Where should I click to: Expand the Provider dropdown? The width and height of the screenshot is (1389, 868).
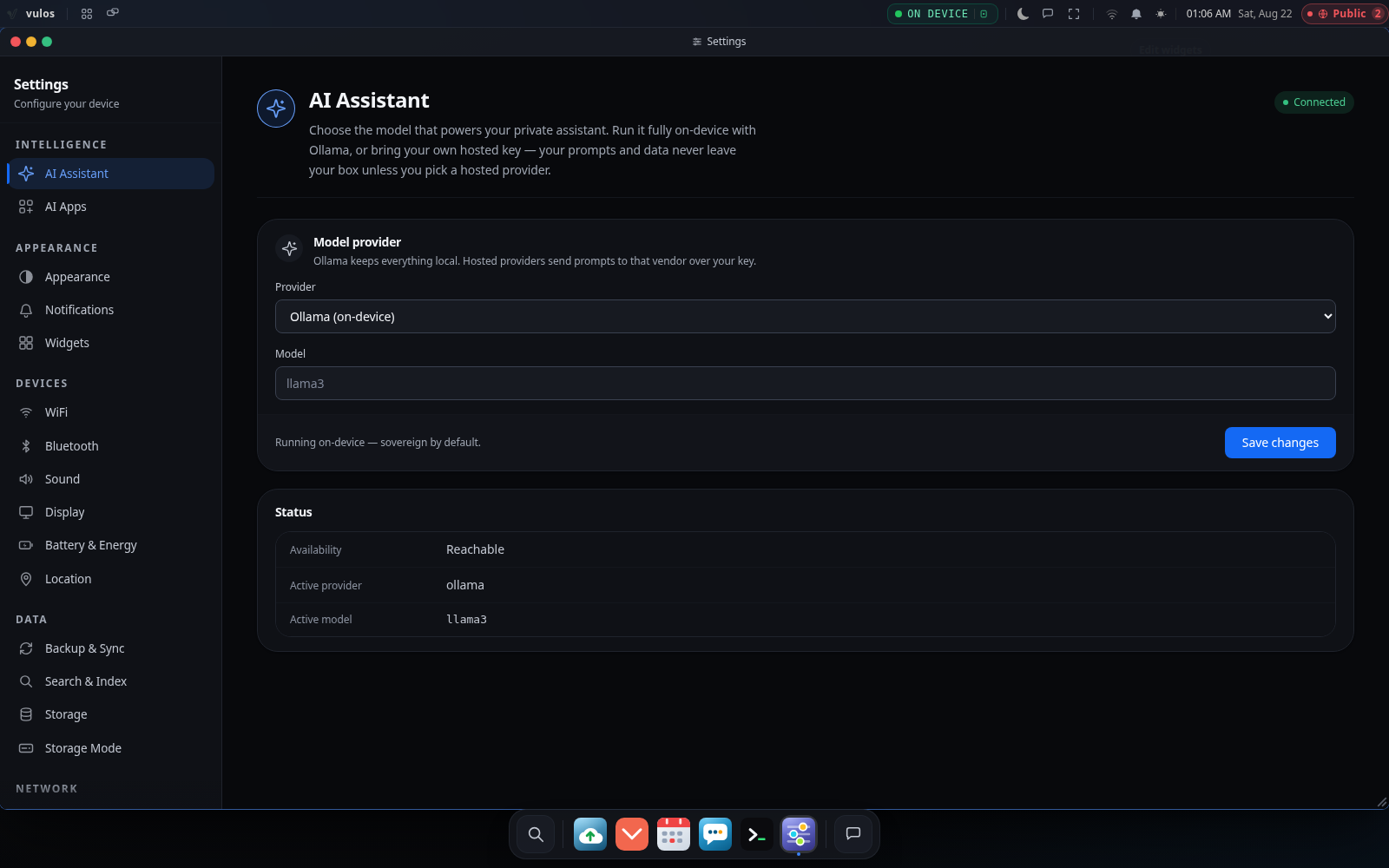(x=805, y=317)
